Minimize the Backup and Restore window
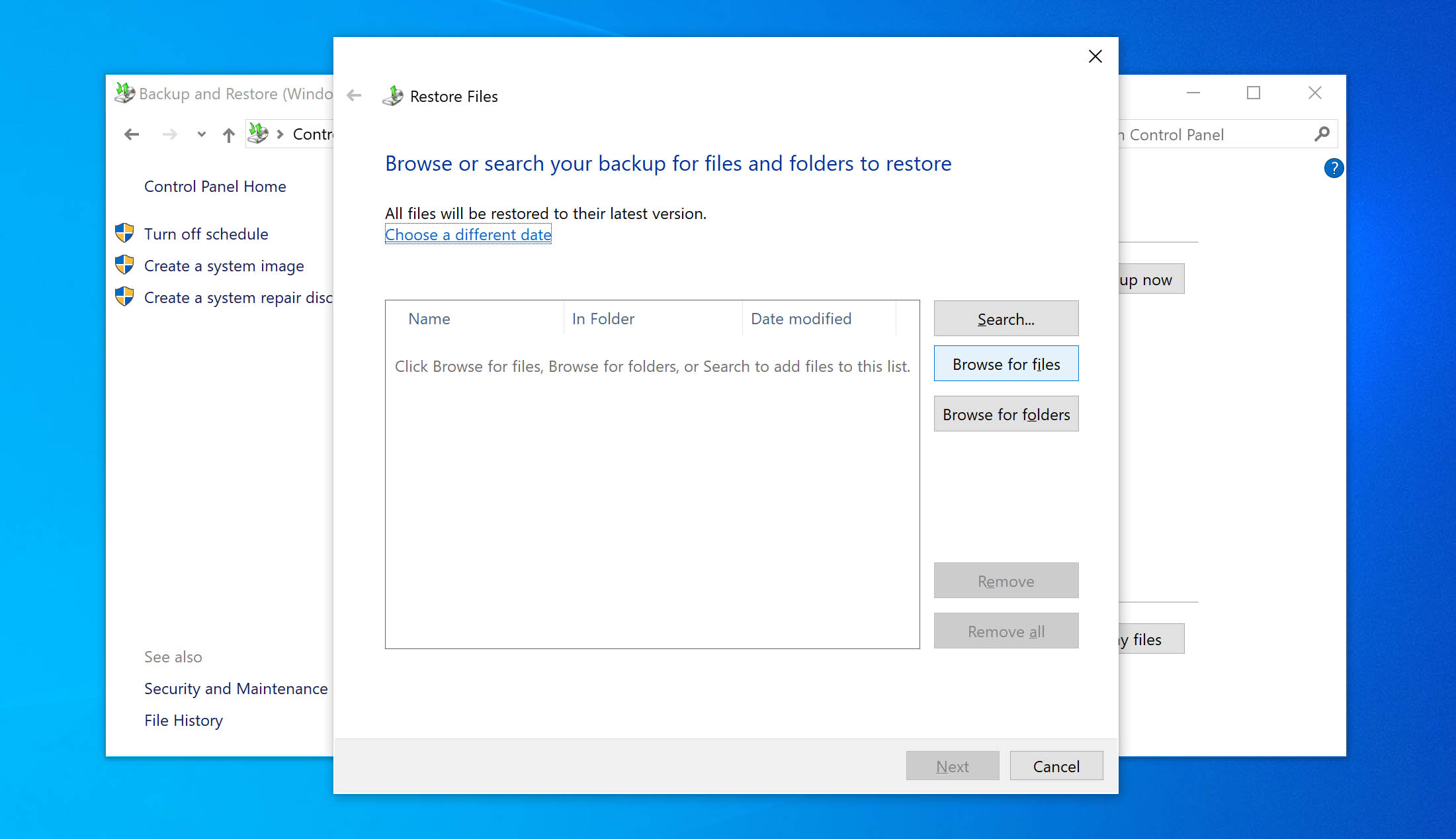The image size is (1456, 839). (x=1193, y=93)
